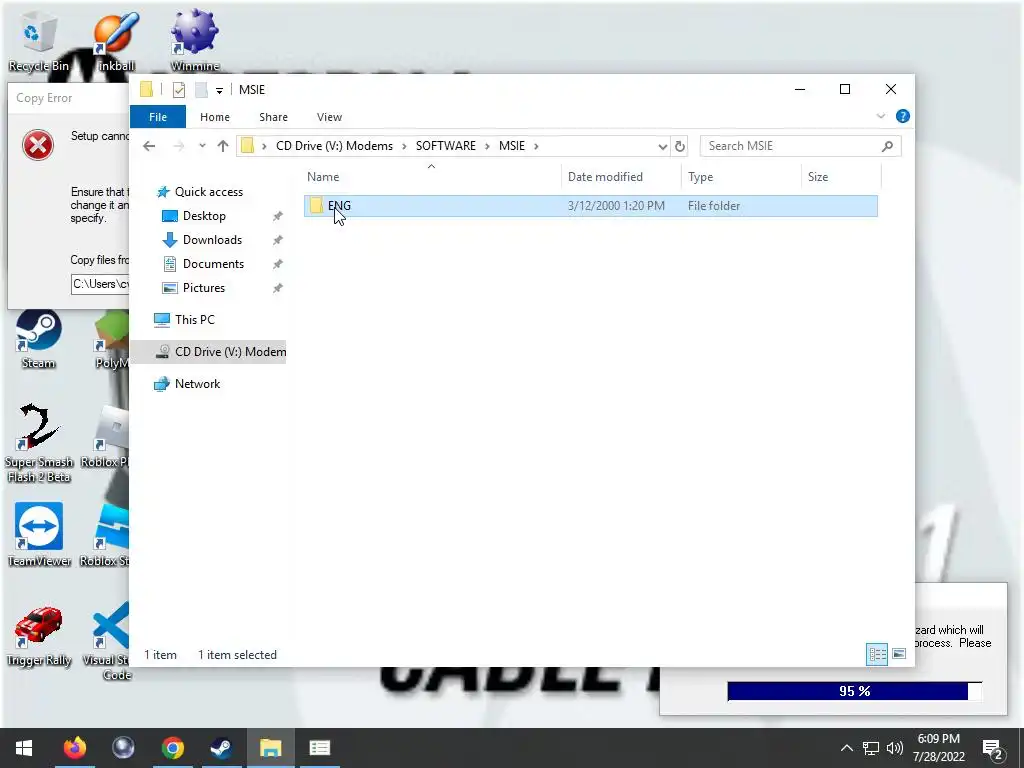Refresh the MSIE folder view
Screen dimensions: 1024x768
click(680, 146)
